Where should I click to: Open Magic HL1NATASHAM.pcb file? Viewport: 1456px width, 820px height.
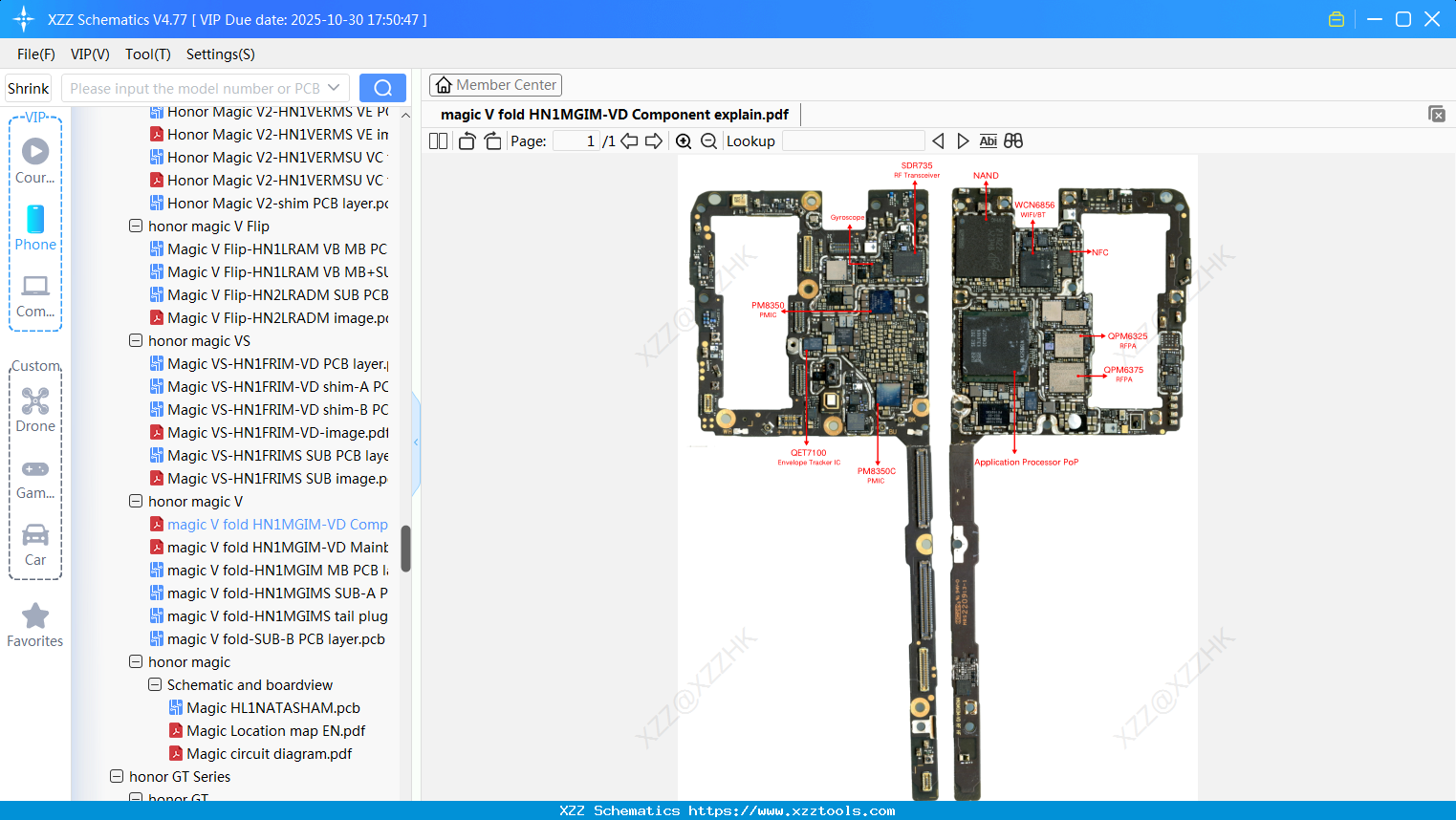pyautogui.click(x=265, y=708)
